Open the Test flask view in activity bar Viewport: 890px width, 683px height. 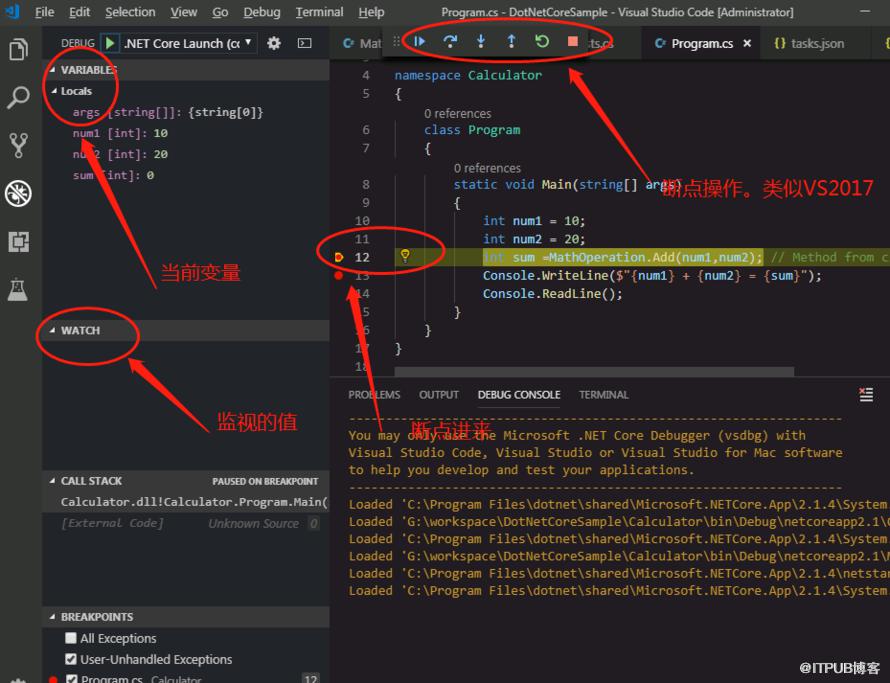click(x=18, y=290)
